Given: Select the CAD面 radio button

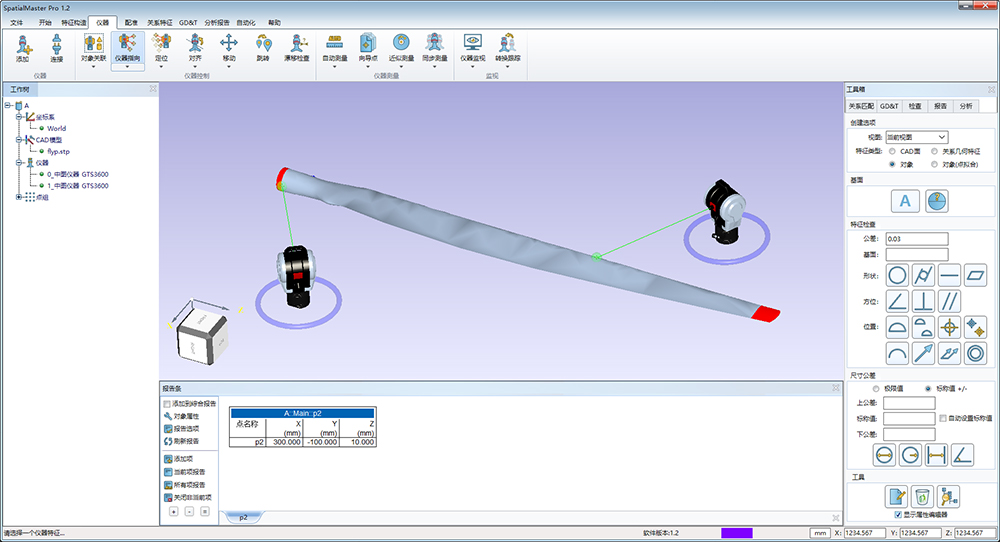Looking at the screenshot, I should tap(892, 151).
